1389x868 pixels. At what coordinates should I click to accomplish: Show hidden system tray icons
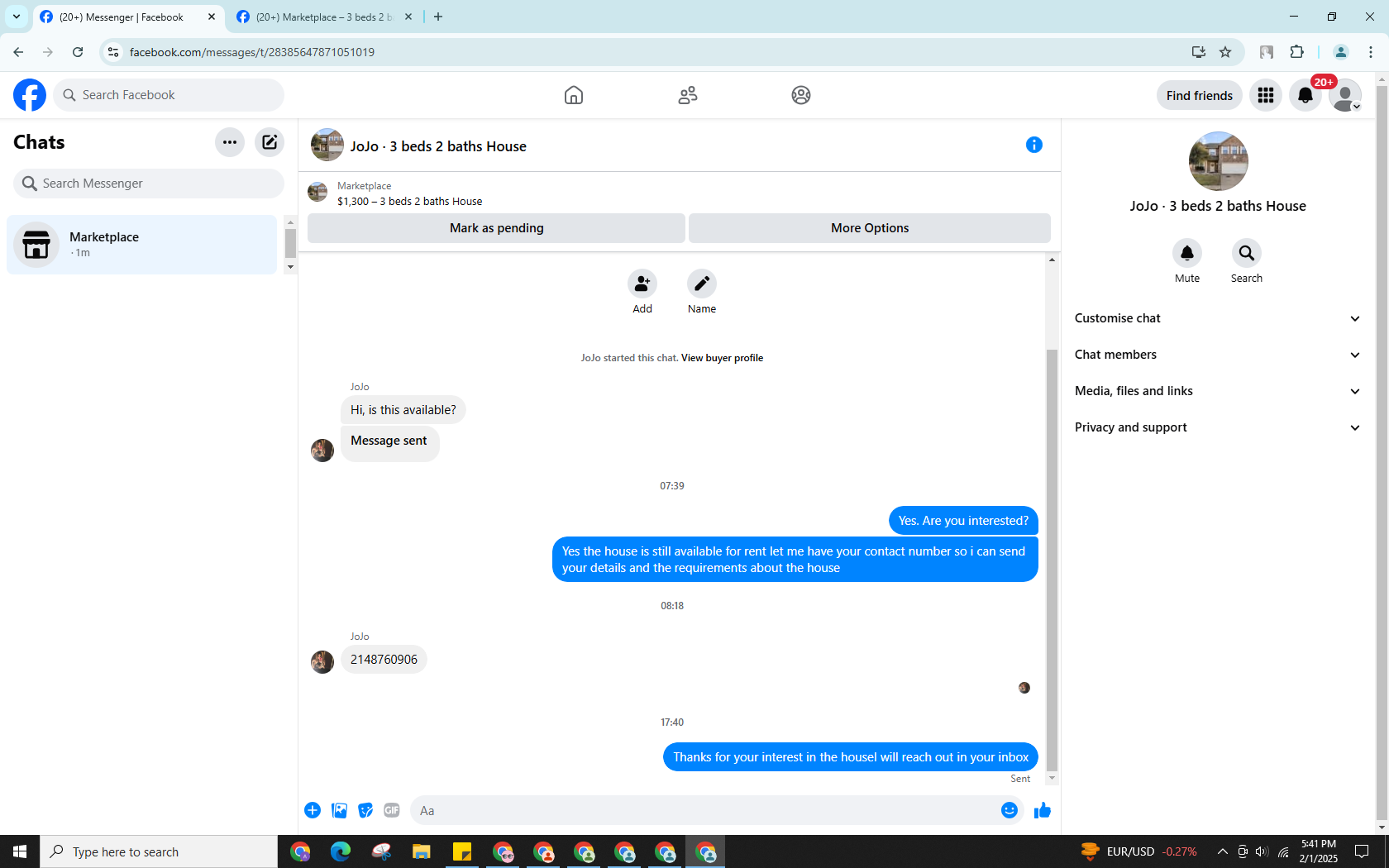pos(1223,851)
